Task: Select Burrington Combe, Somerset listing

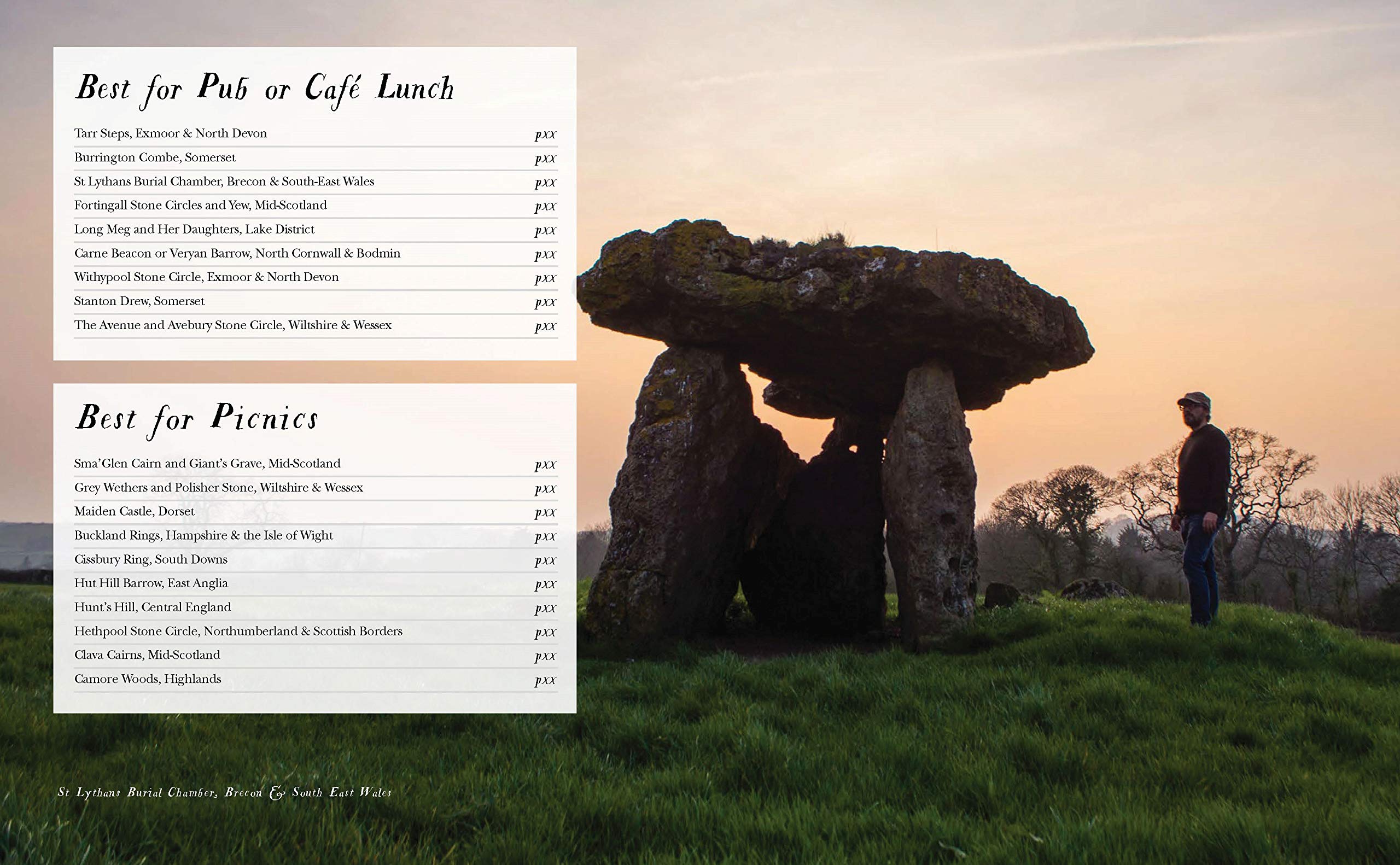Action: point(154,157)
